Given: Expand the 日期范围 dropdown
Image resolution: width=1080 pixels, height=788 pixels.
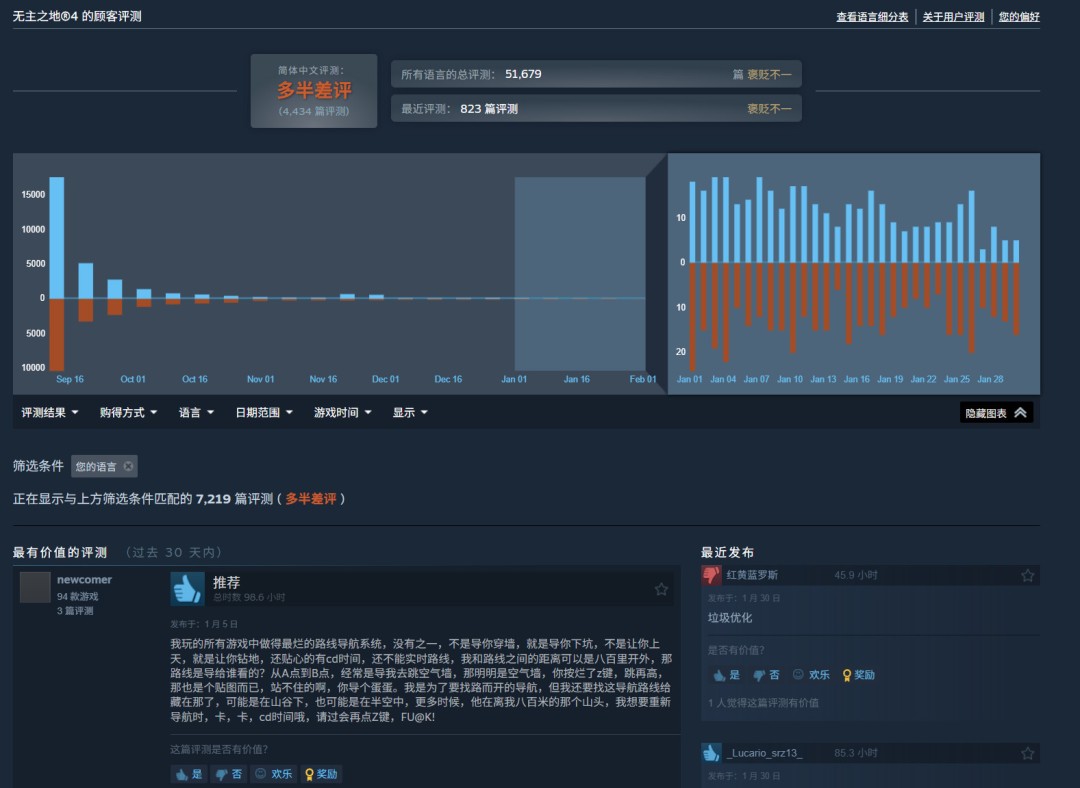Looking at the screenshot, I should tap(260, 412).
